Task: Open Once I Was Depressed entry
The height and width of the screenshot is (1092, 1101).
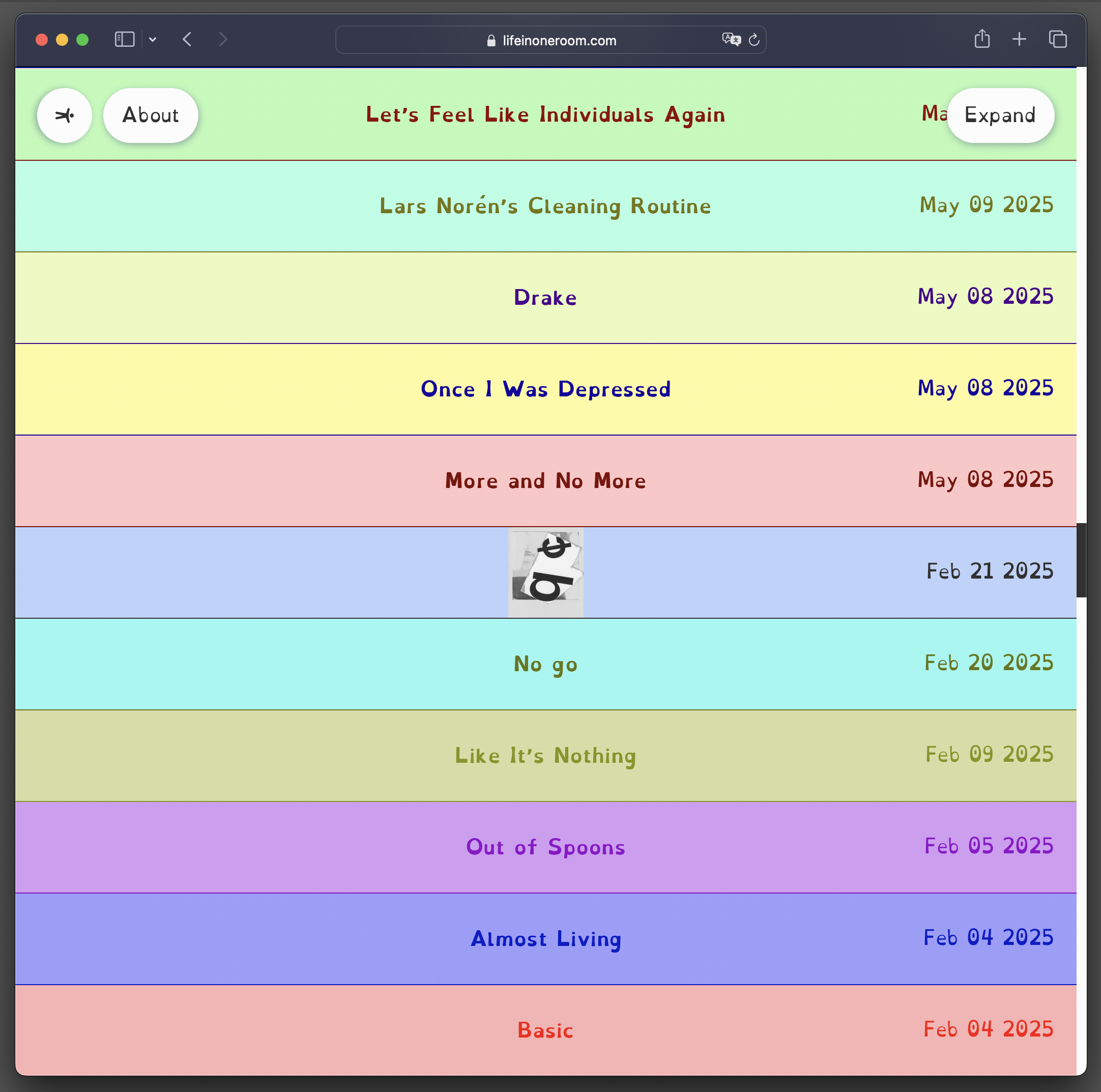Action: pos(545,389)
